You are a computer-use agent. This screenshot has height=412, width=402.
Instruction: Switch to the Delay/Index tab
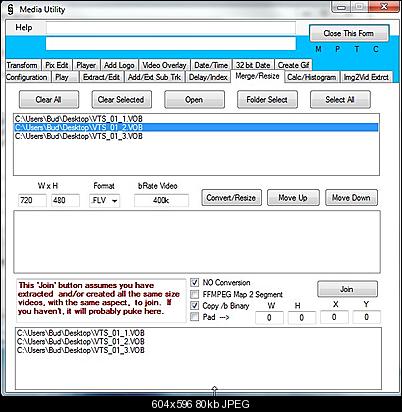click(208, 77)
